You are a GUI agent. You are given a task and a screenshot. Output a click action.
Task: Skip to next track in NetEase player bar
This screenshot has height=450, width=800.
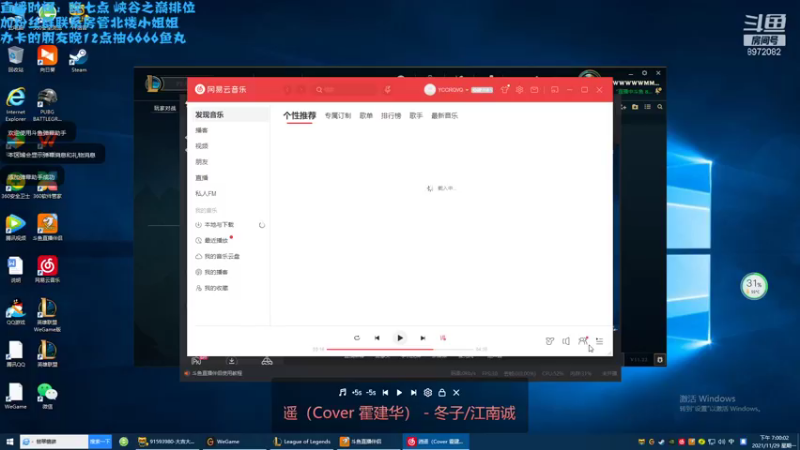422,338
